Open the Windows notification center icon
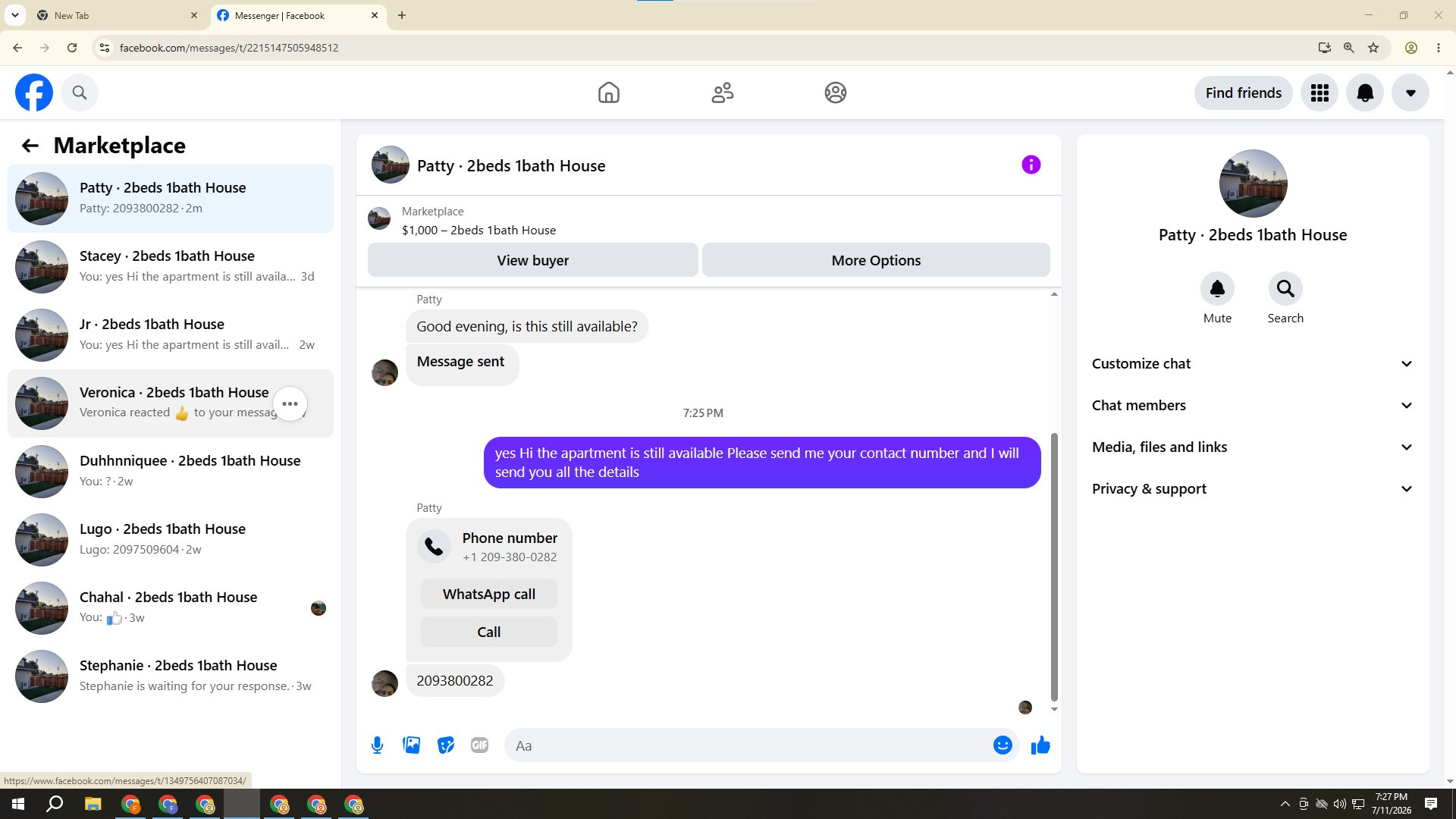Image resolution: width=1456 pixels, height=819 pixels. [x=1431, y=804]
